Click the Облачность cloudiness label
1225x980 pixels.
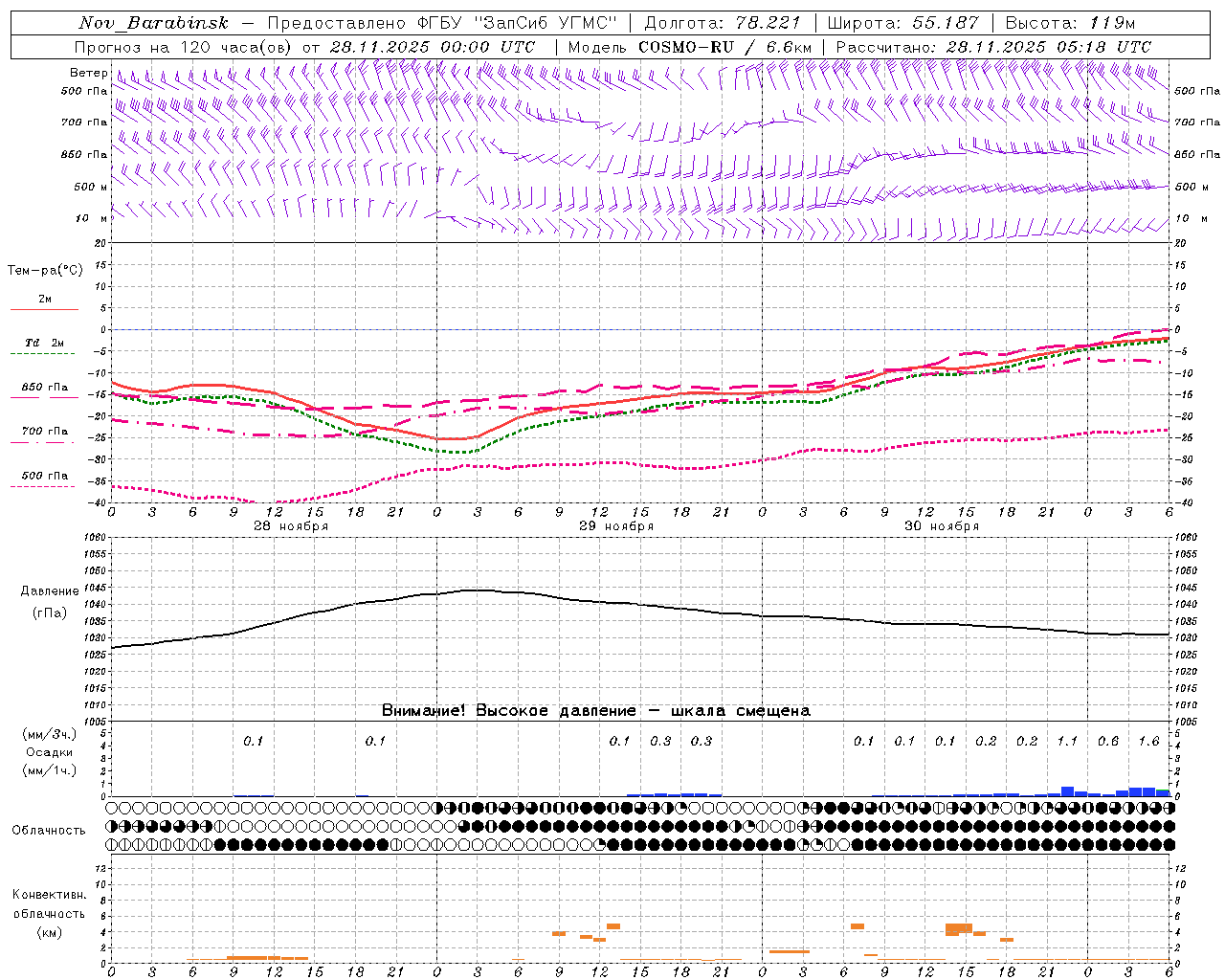click(49, 831)
